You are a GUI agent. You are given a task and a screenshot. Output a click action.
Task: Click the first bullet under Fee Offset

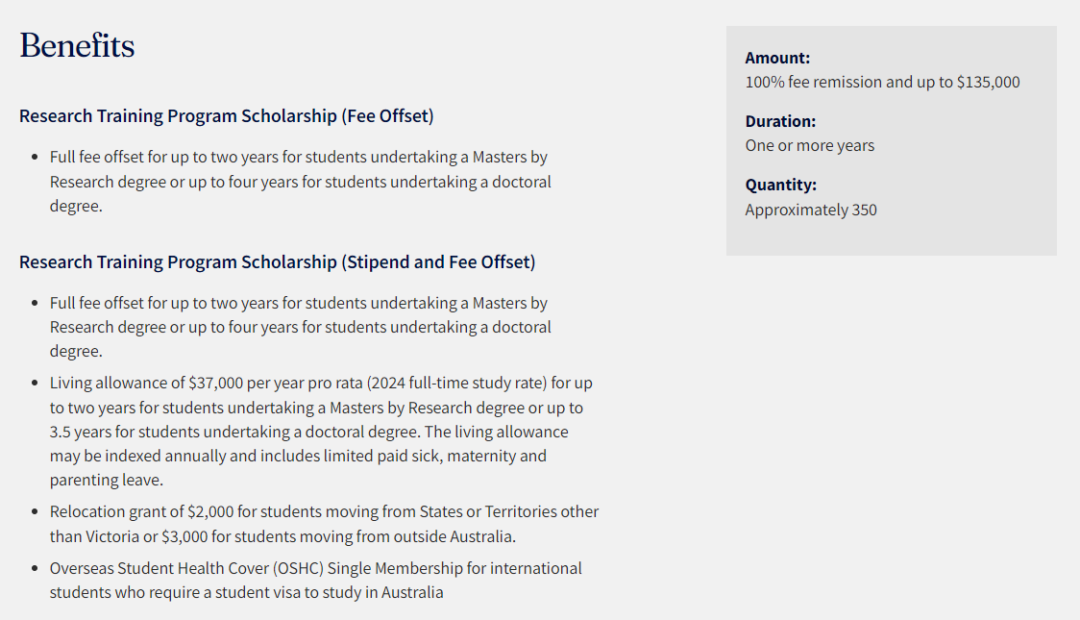[x=300, y=182]
